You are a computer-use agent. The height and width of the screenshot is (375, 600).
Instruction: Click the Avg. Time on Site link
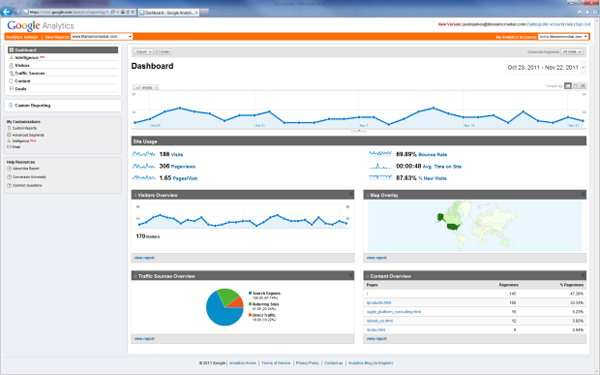coord(442,166)
